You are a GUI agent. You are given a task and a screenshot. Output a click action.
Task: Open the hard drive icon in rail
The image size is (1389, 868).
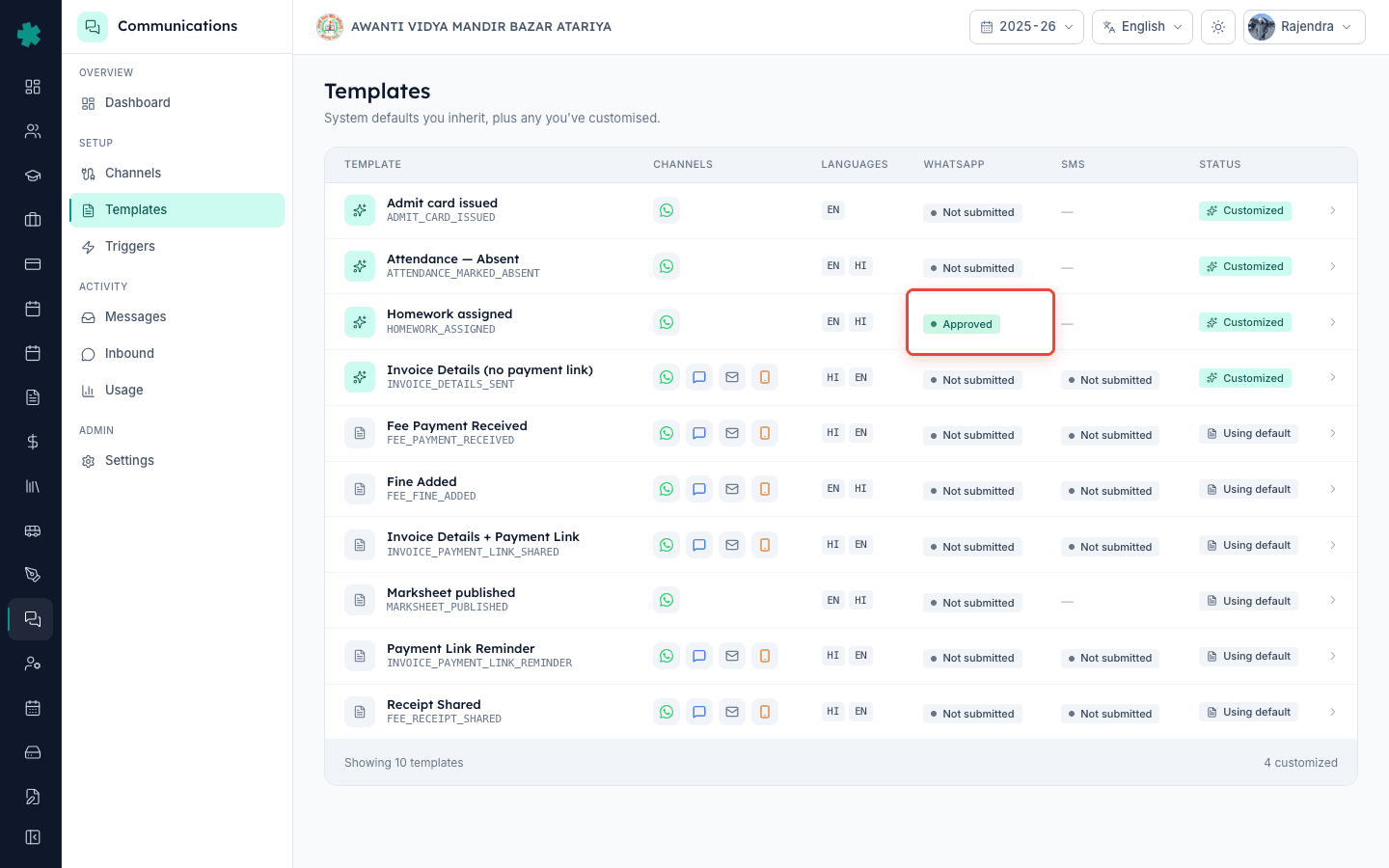[x=33, y=752]
